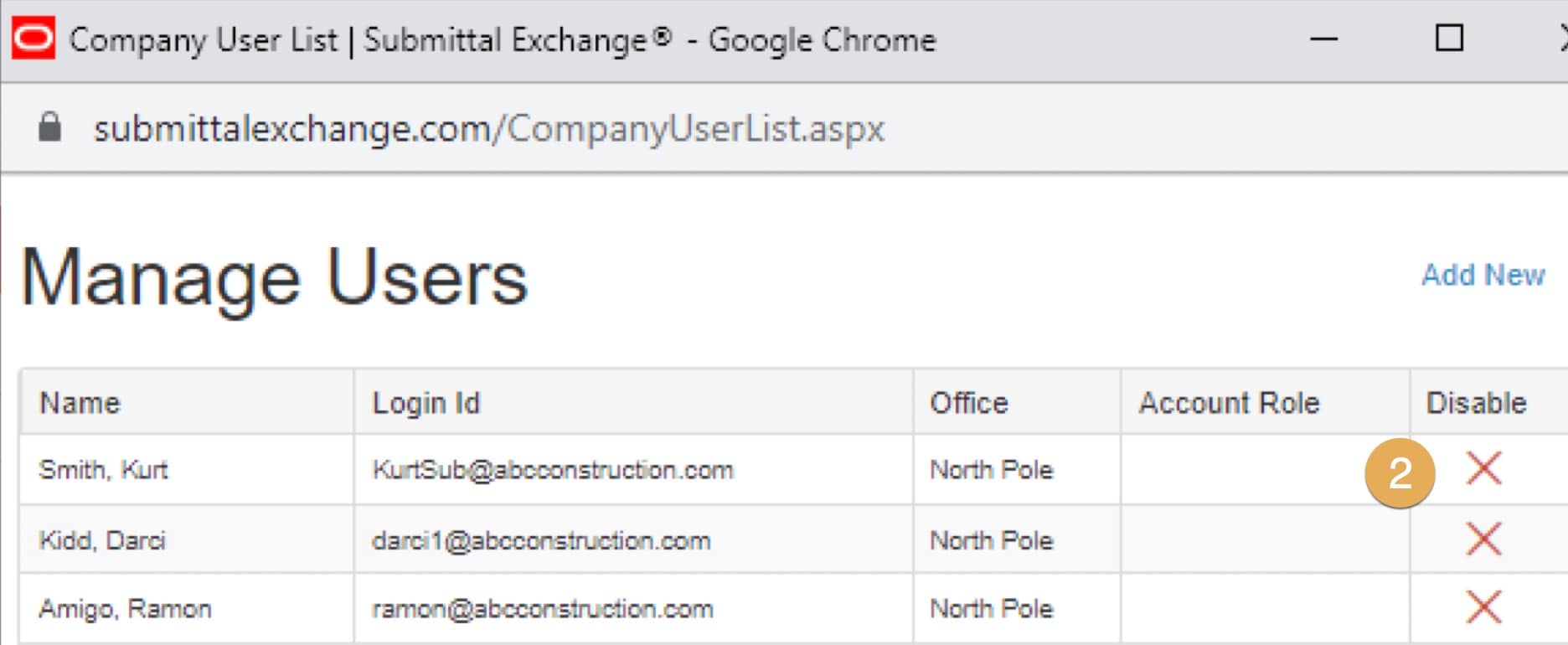Click the Login Id column header
This screenshot has width=1568, height=645.
(x=426, y=403)
